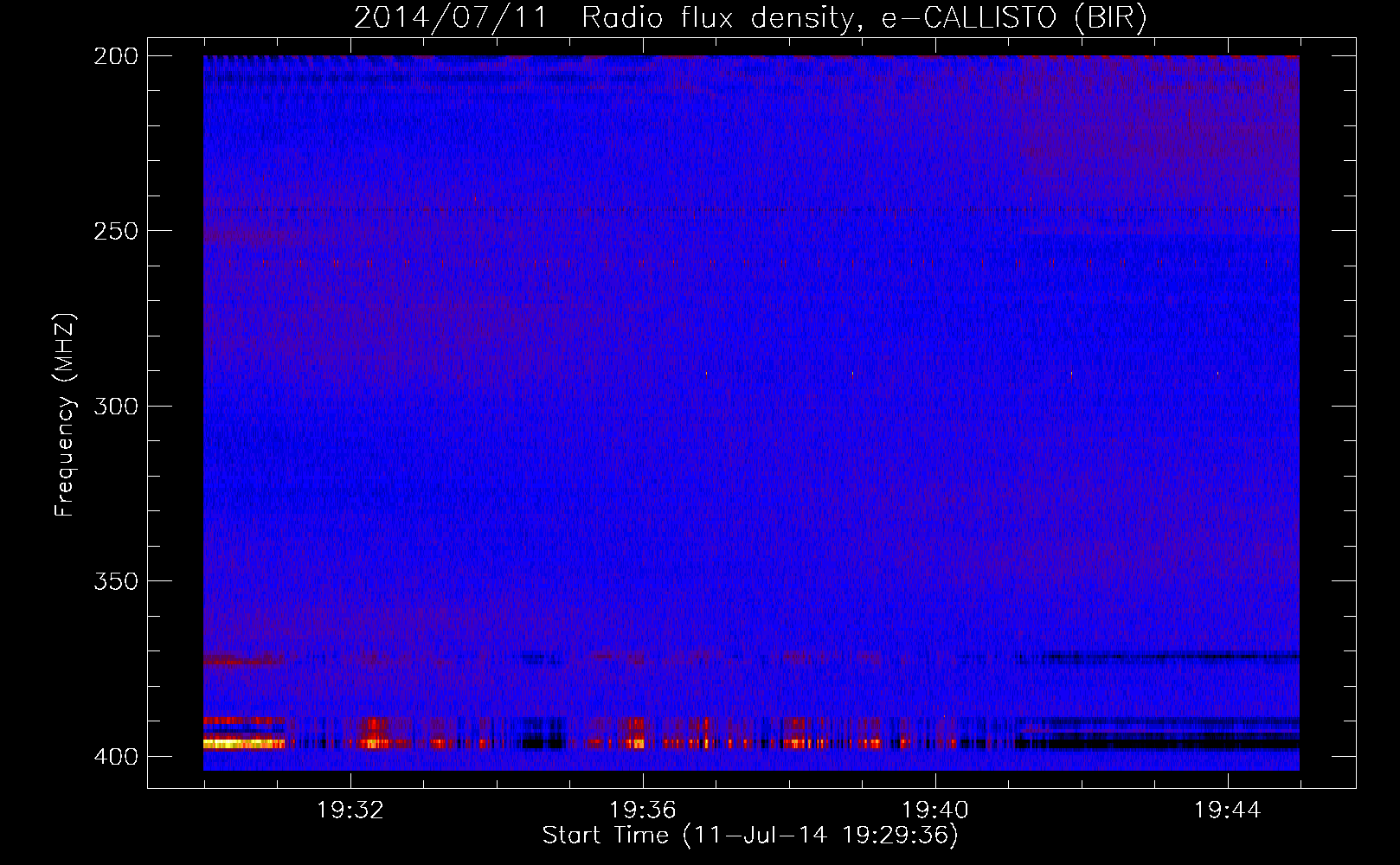1400x865 pixels.
Task: Click the 400 frequency tick label
Action: [x=115, y=756]
